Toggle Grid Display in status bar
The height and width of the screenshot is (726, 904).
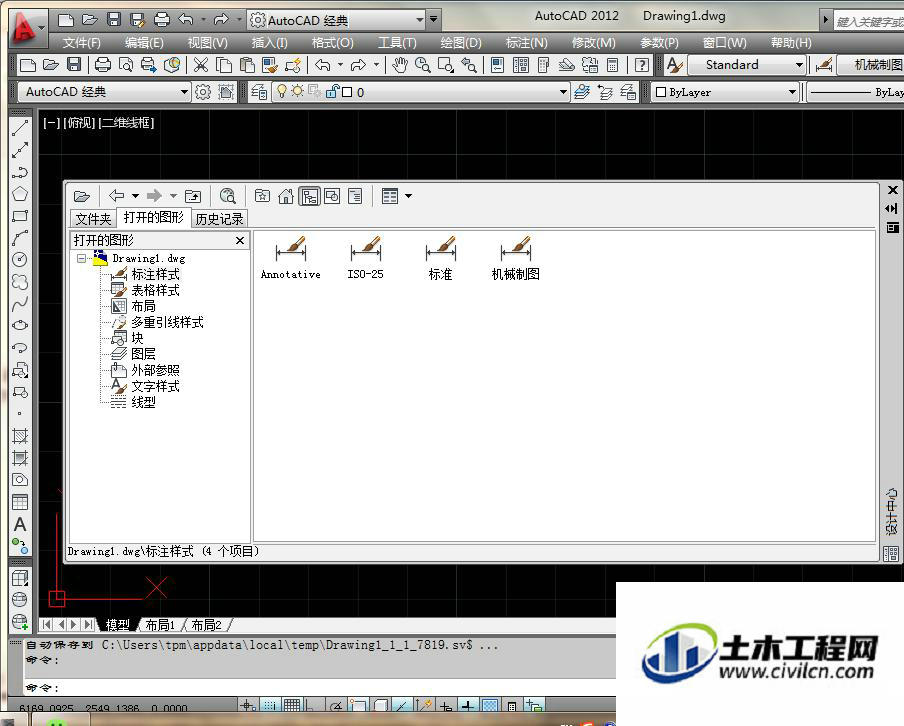pyautogui.click(x=292, y=705)
